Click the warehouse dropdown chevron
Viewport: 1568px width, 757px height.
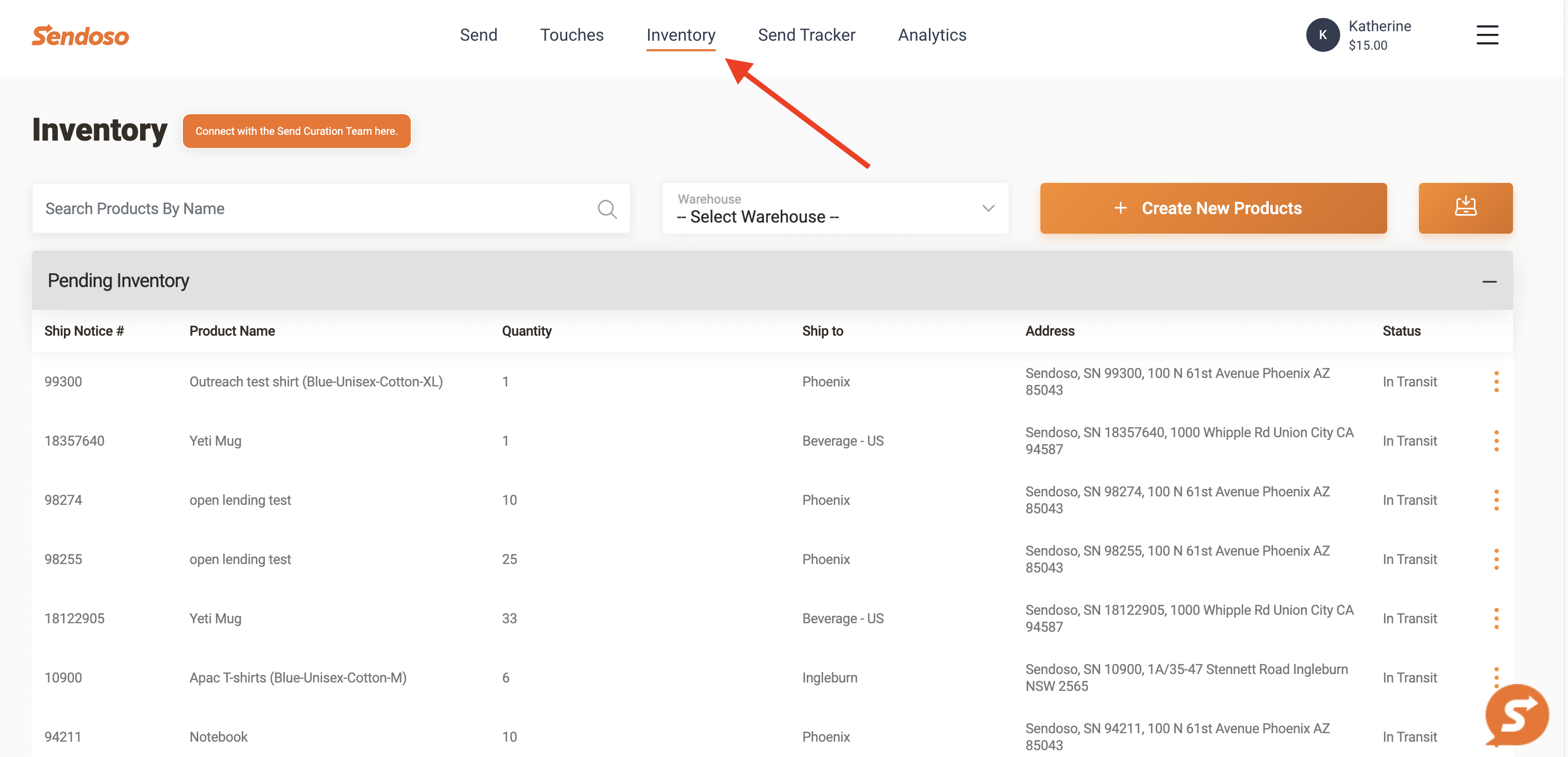click(988, 208)
